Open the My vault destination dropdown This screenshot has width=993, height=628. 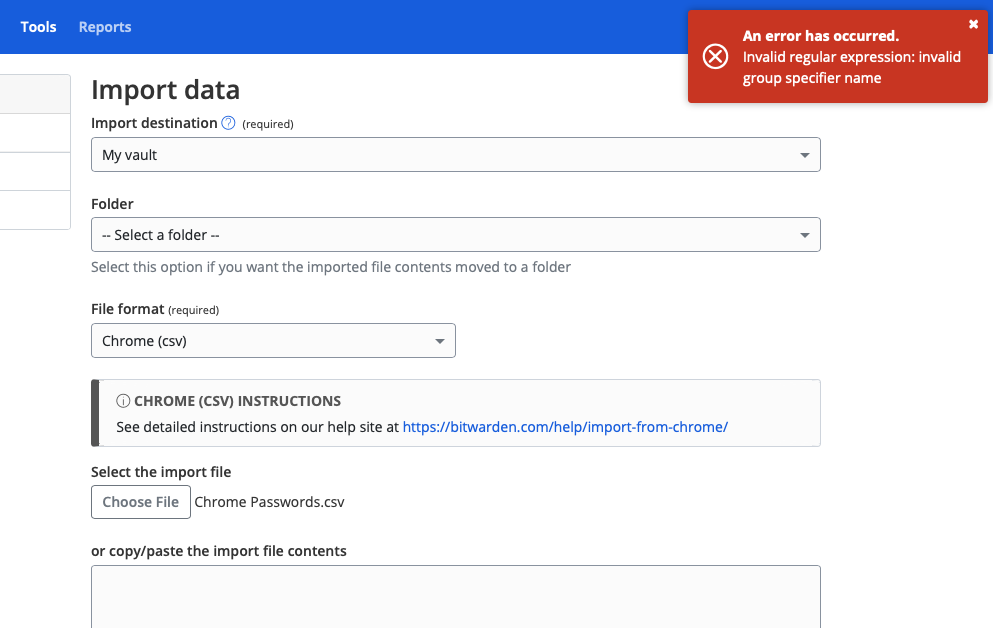[x=455, y=155]
